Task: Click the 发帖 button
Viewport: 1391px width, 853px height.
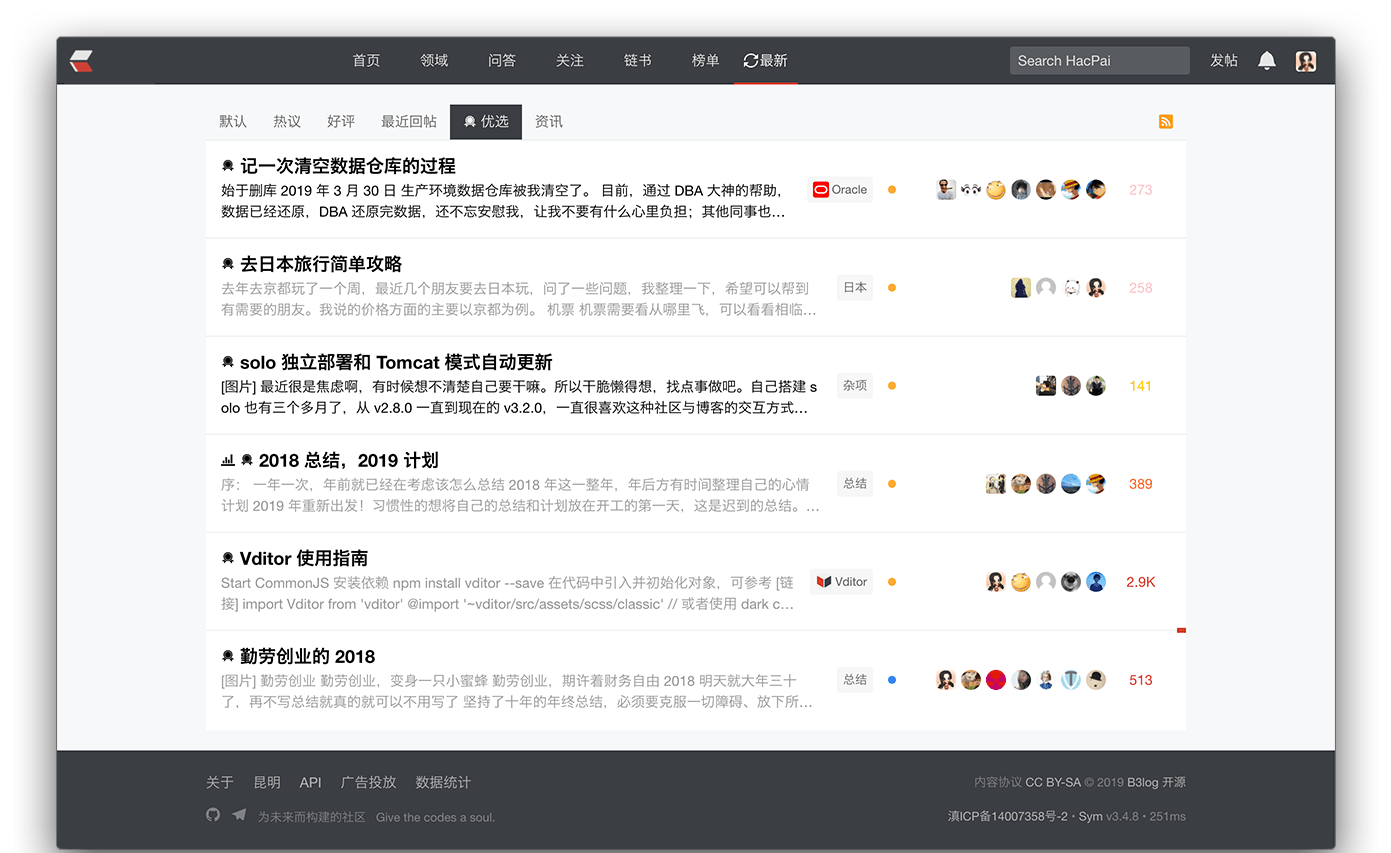Action: [1223, 61]
